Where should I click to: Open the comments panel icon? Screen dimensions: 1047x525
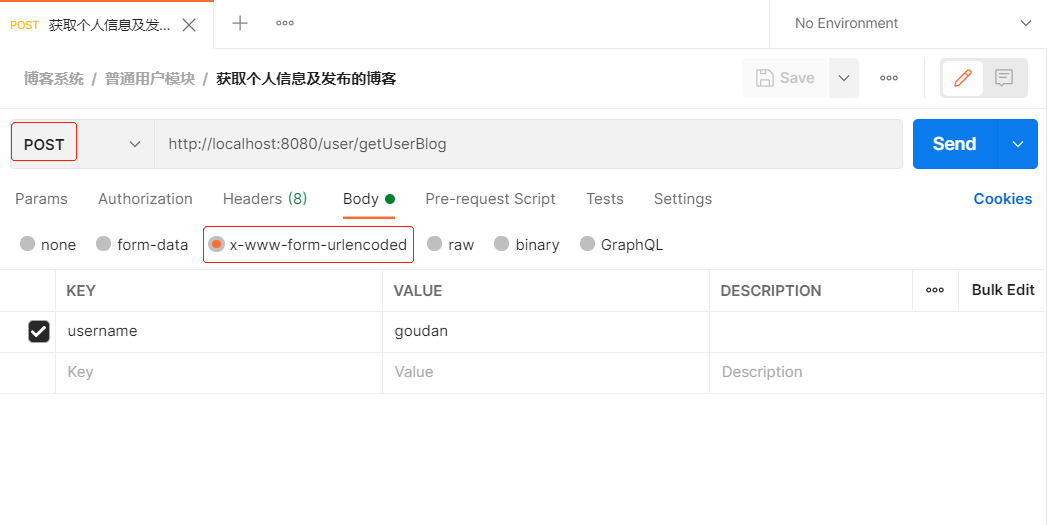(1005, 78)
